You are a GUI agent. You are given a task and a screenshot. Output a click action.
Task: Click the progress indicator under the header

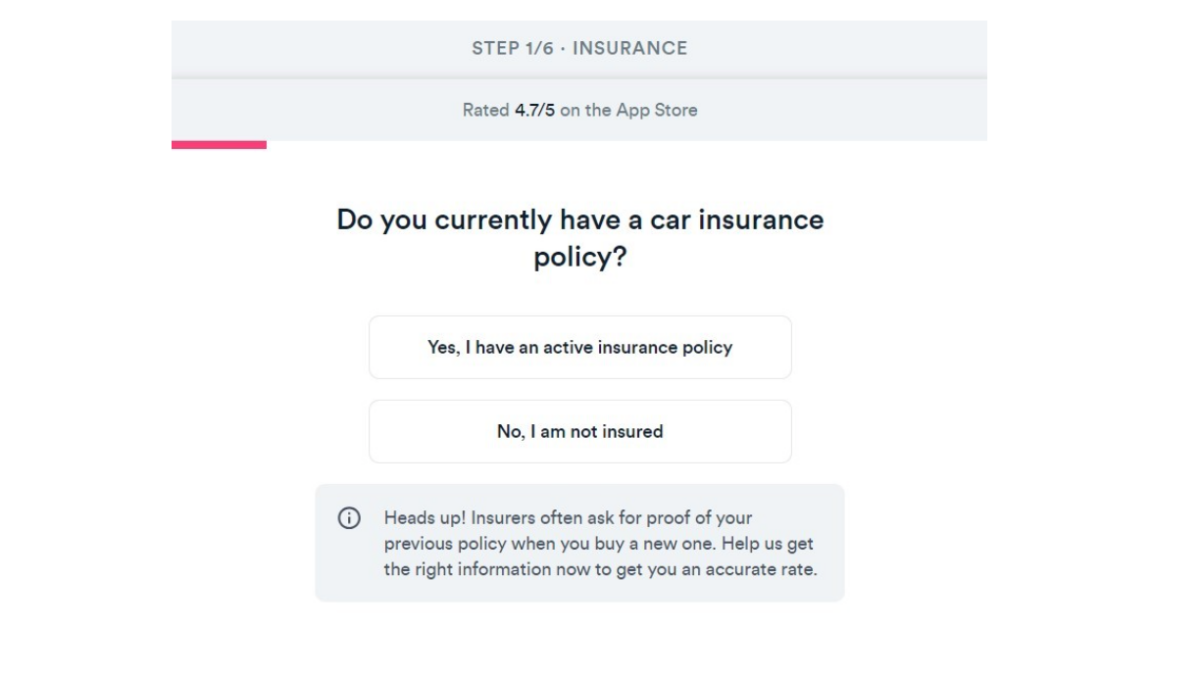point(220,144)
